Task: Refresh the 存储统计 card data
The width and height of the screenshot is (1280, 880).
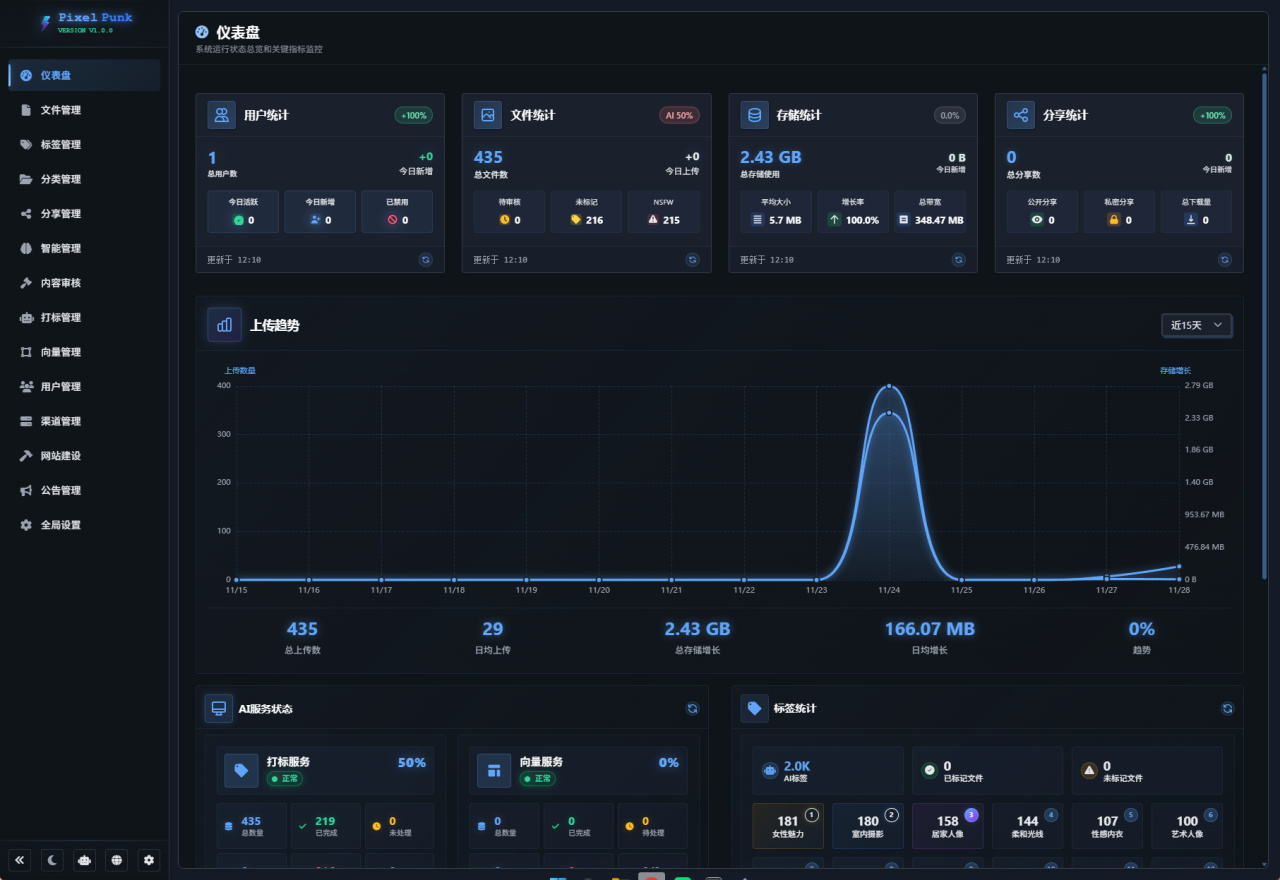Action: pos(958,259)
